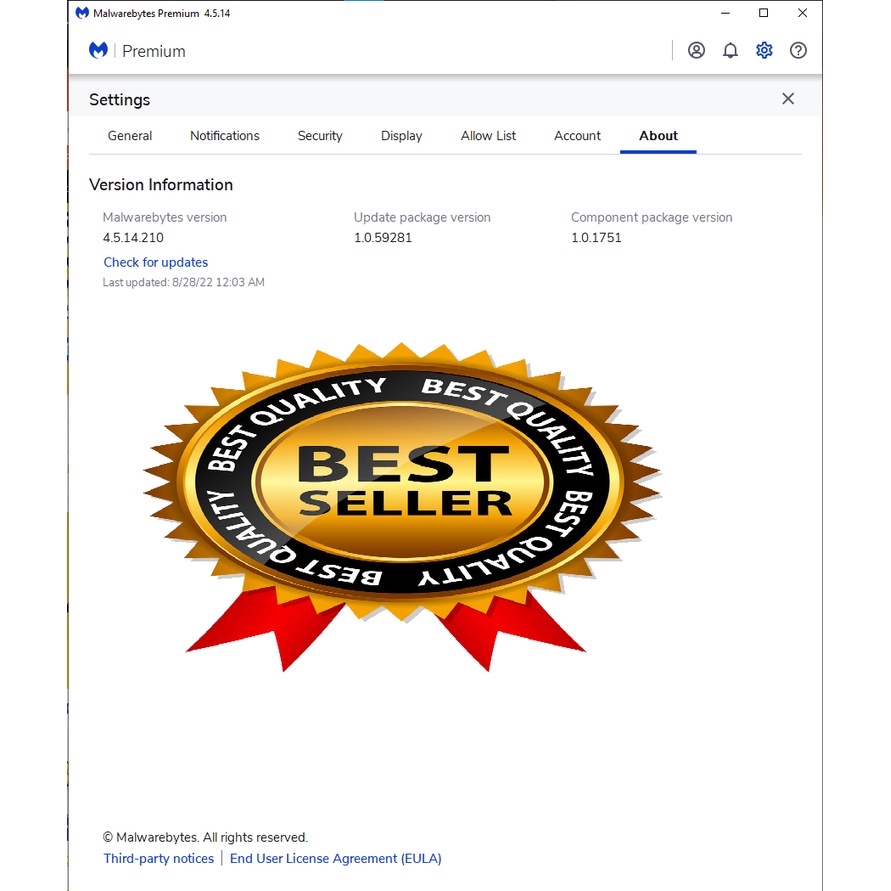Go to the Display tab
891x891 pixels.
402,136
